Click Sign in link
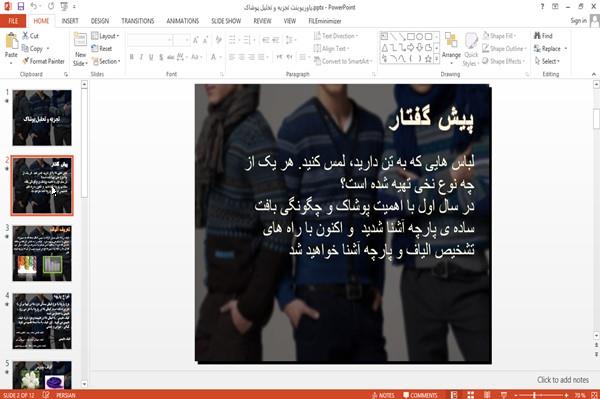This screenshot has height=399, width=600. (x=578, y=21)
